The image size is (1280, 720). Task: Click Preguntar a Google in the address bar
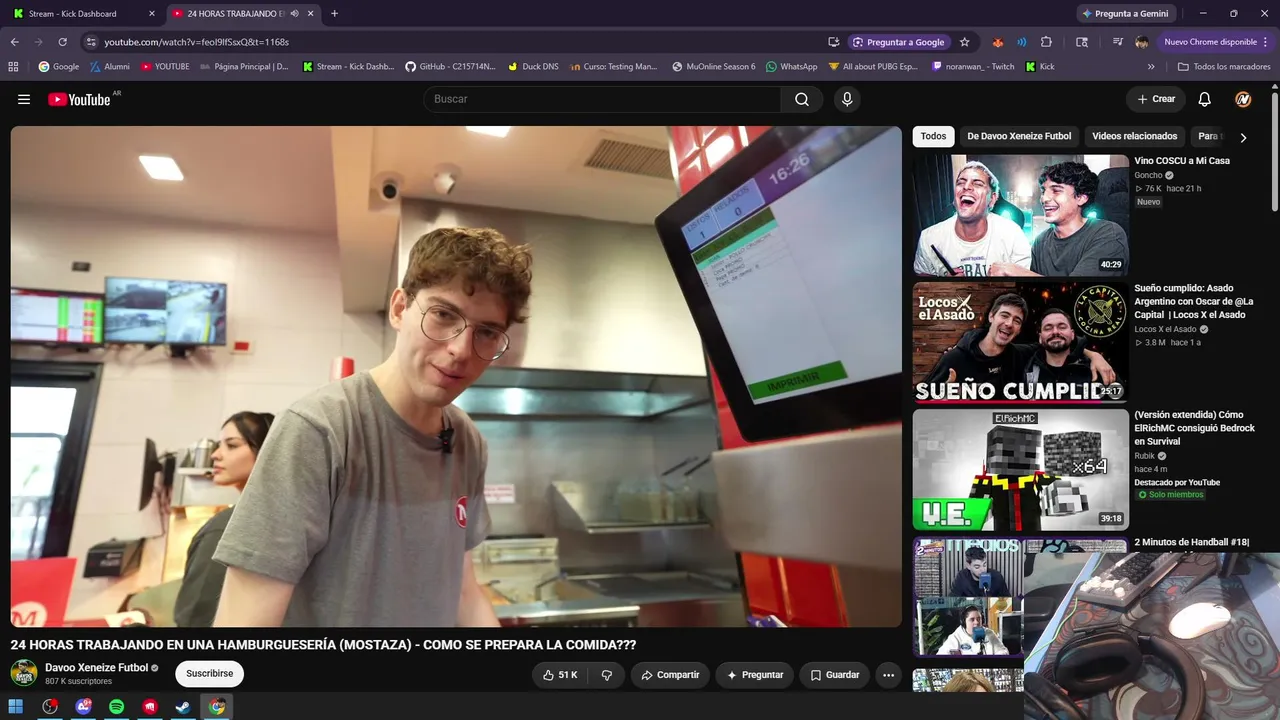coord(899,42)
